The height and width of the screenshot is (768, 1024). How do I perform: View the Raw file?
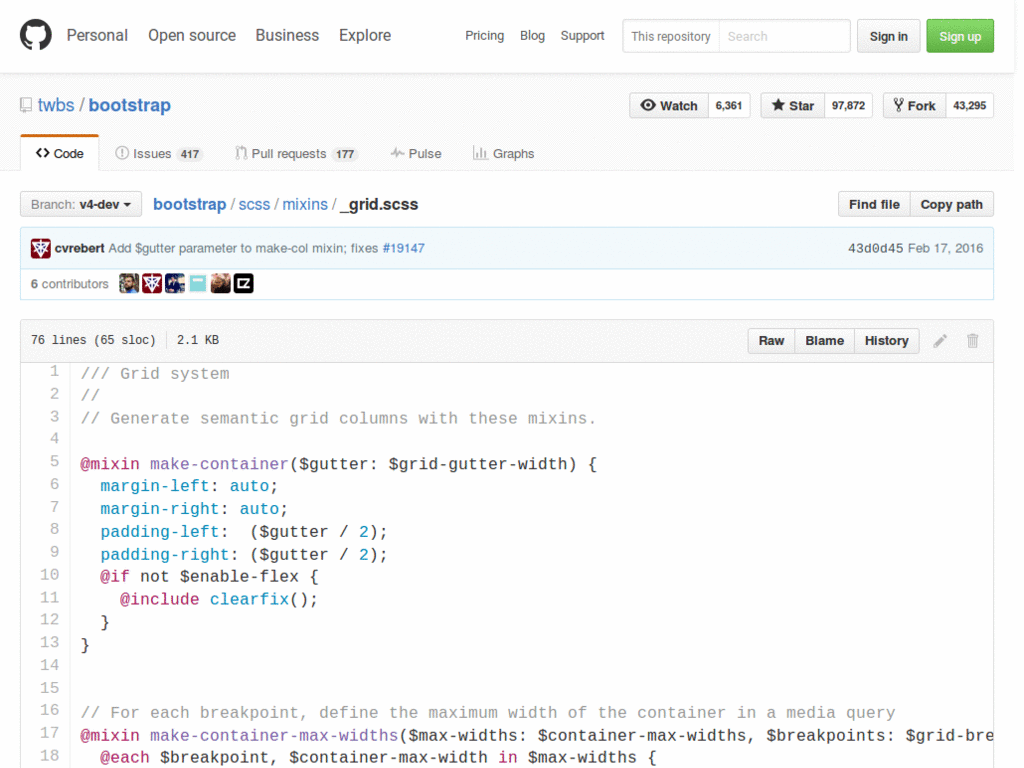771,341
